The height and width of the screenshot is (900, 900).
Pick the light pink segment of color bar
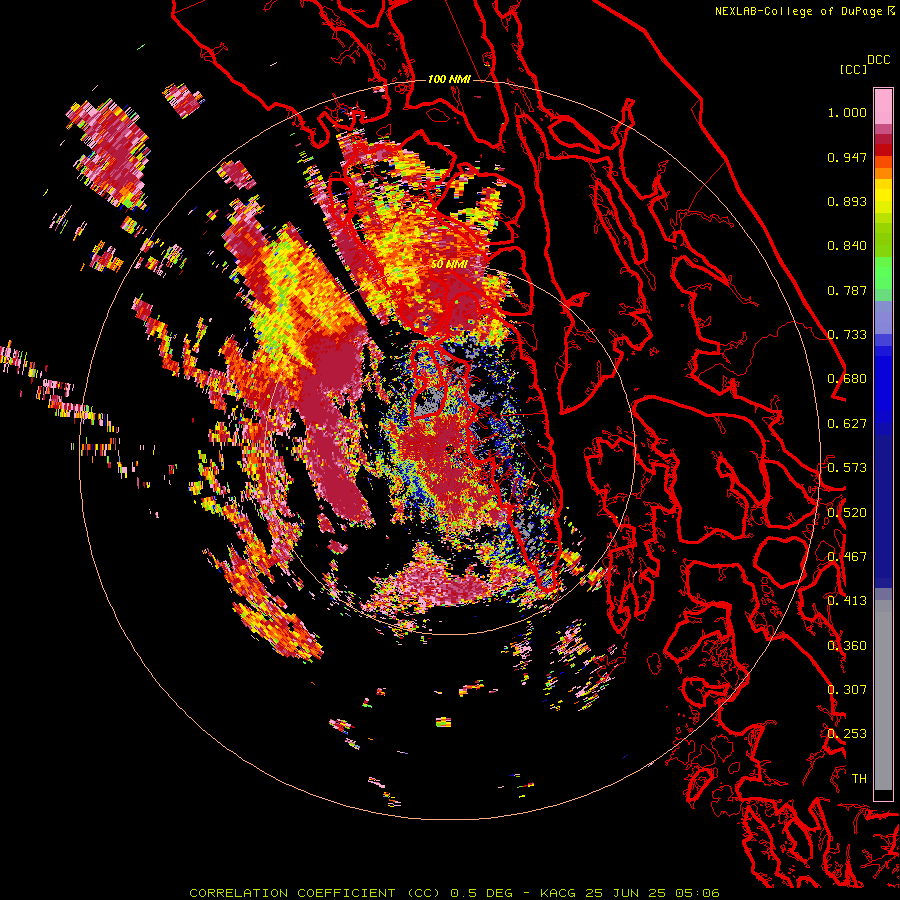pyautogui.click(x=883, y=106)
